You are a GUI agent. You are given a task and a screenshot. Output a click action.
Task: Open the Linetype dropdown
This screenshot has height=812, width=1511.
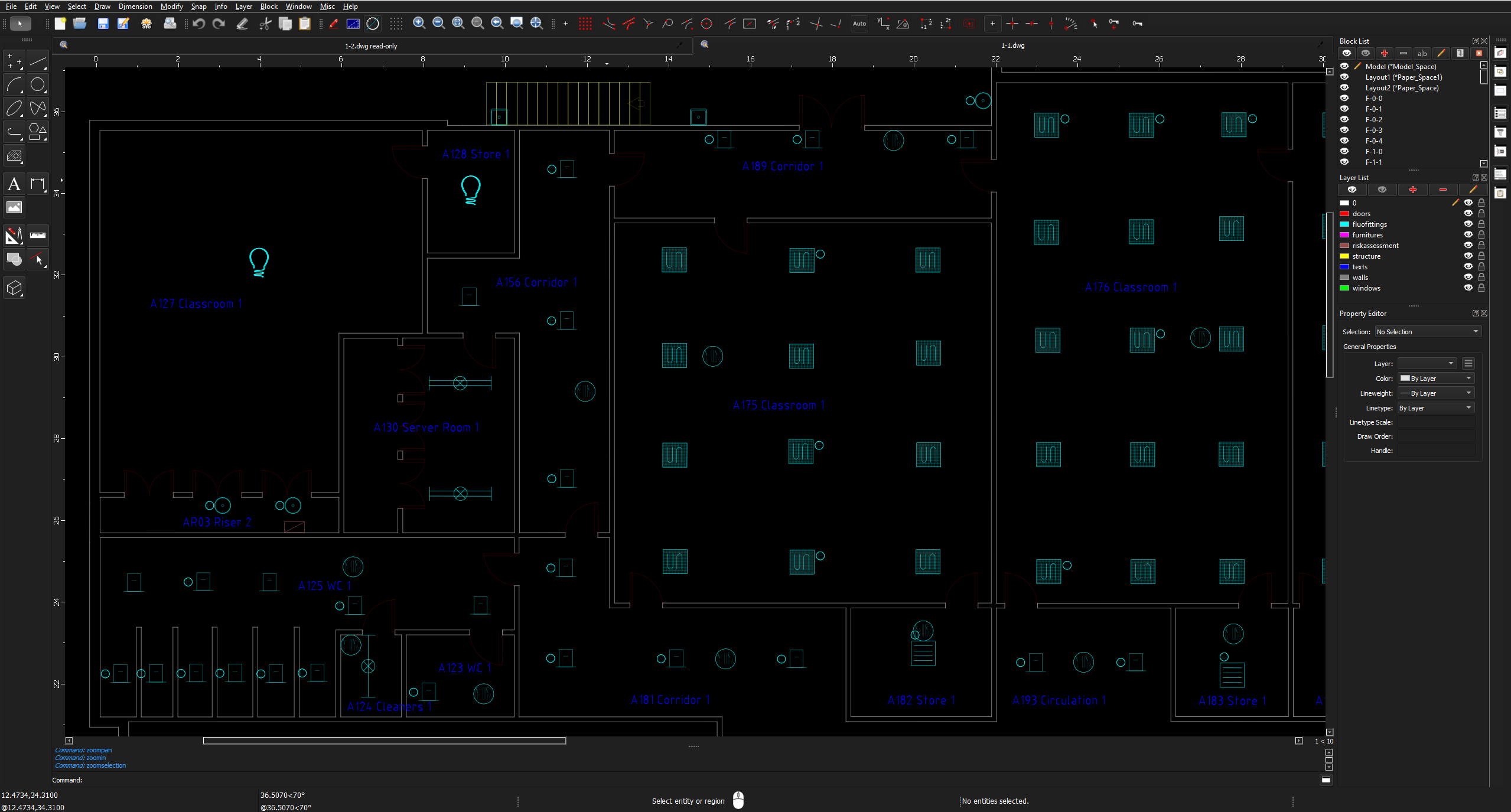[x=1435, y=408]
